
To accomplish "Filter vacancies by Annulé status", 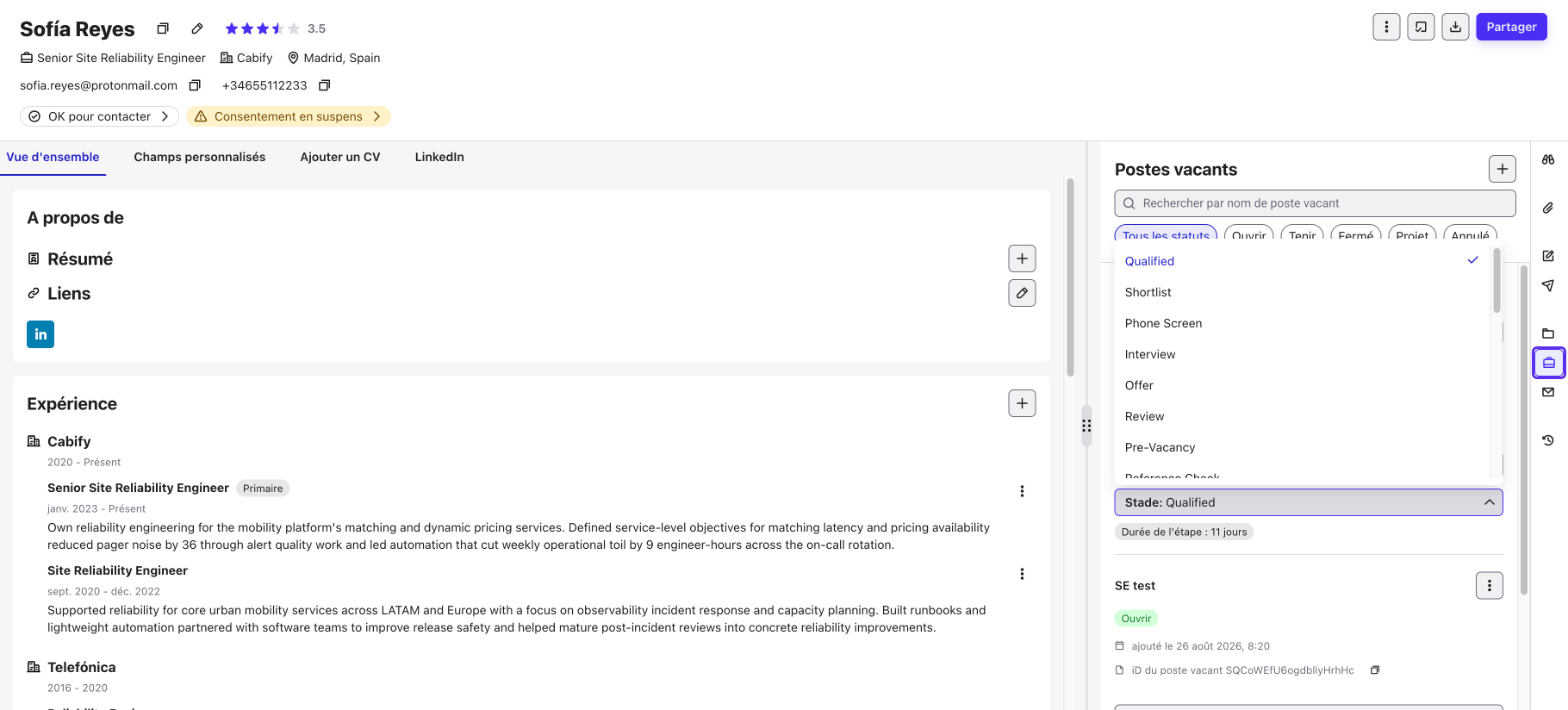I will click(1470, 235).
